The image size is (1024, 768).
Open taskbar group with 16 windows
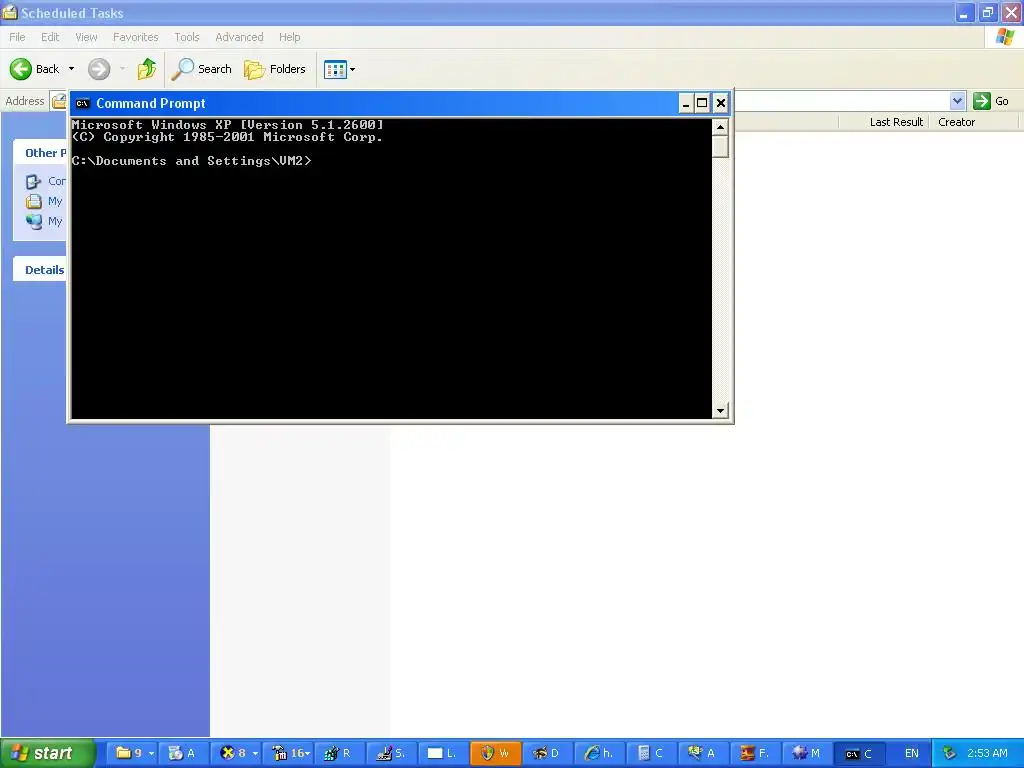pyautogui.click(x=288, y=754)
